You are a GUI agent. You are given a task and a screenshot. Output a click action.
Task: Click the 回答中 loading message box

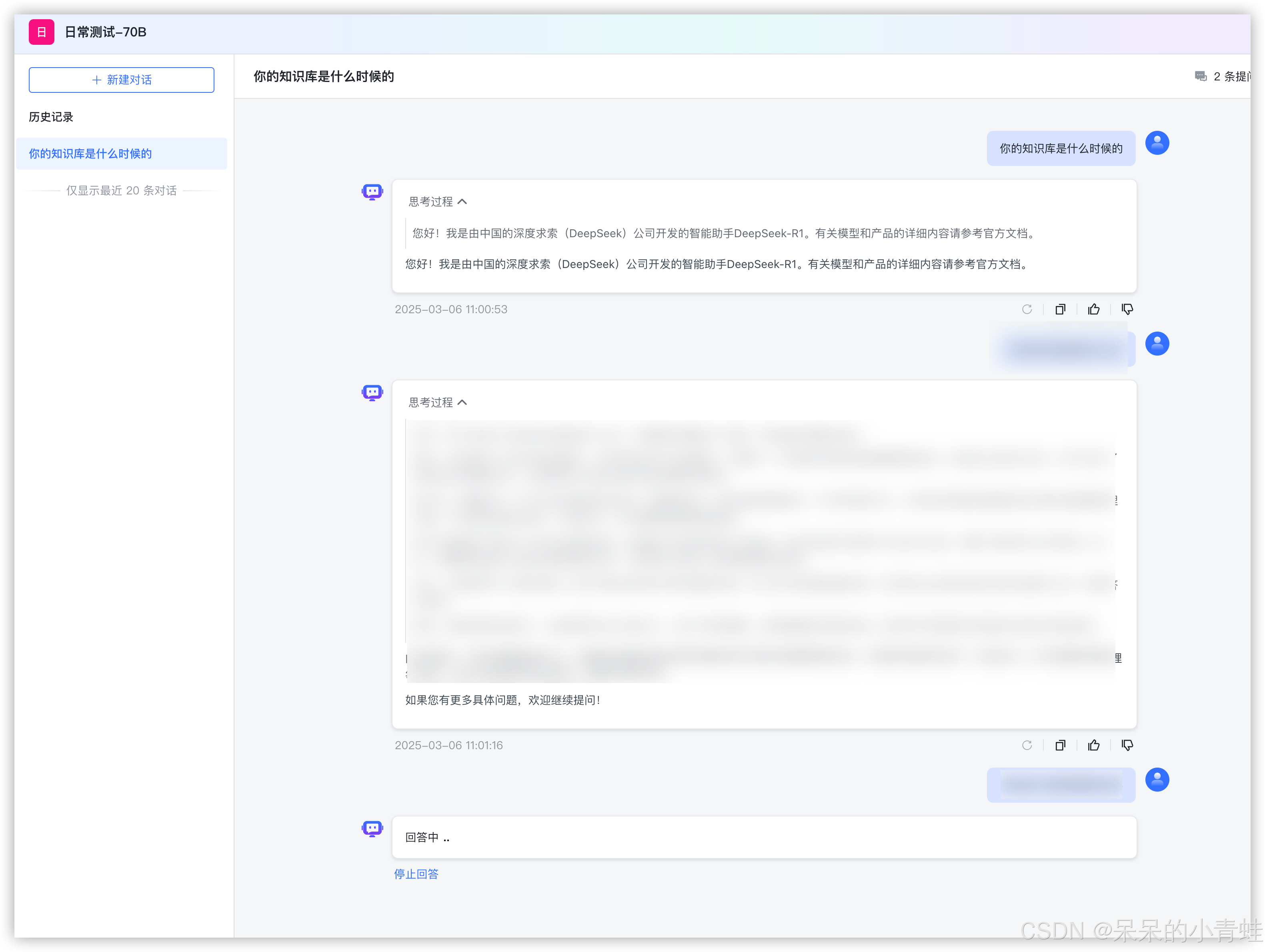[763, 837]
